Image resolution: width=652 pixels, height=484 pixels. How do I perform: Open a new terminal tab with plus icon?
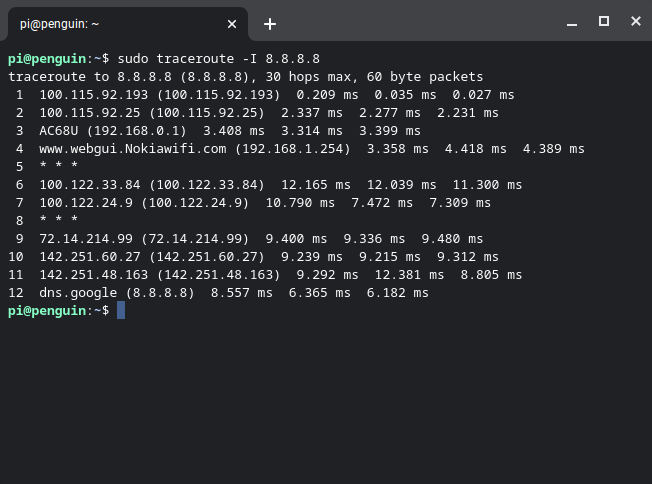click(x=270, y=24)
